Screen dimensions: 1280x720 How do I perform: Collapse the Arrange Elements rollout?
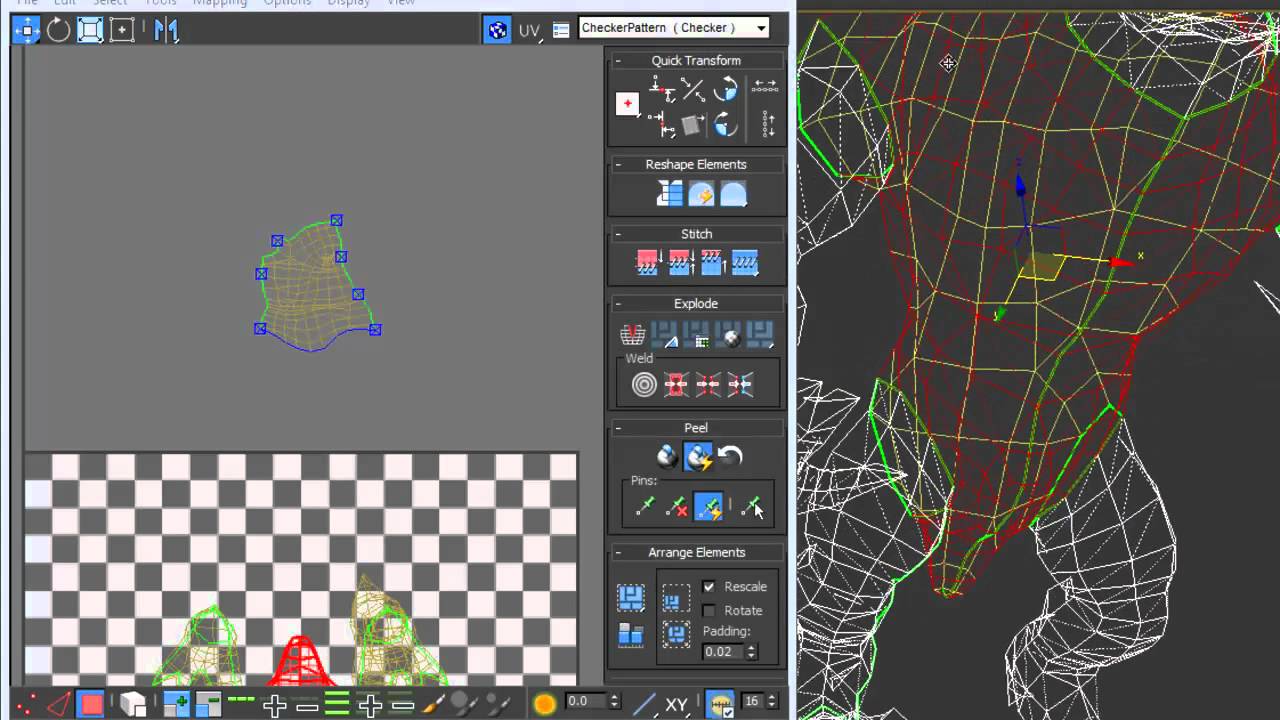click(618, 553)
